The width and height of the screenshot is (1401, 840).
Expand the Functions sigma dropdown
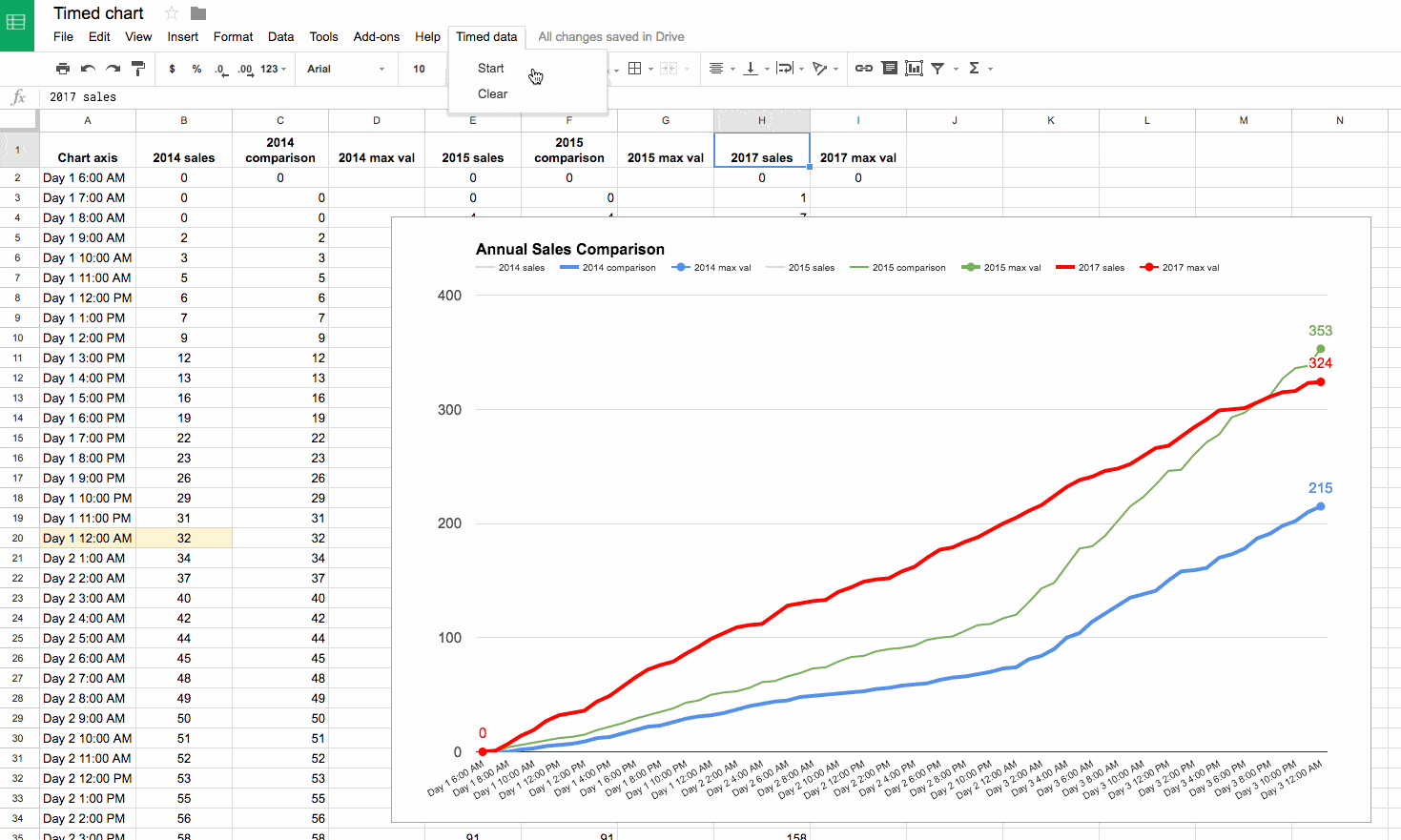coord(980,69)
